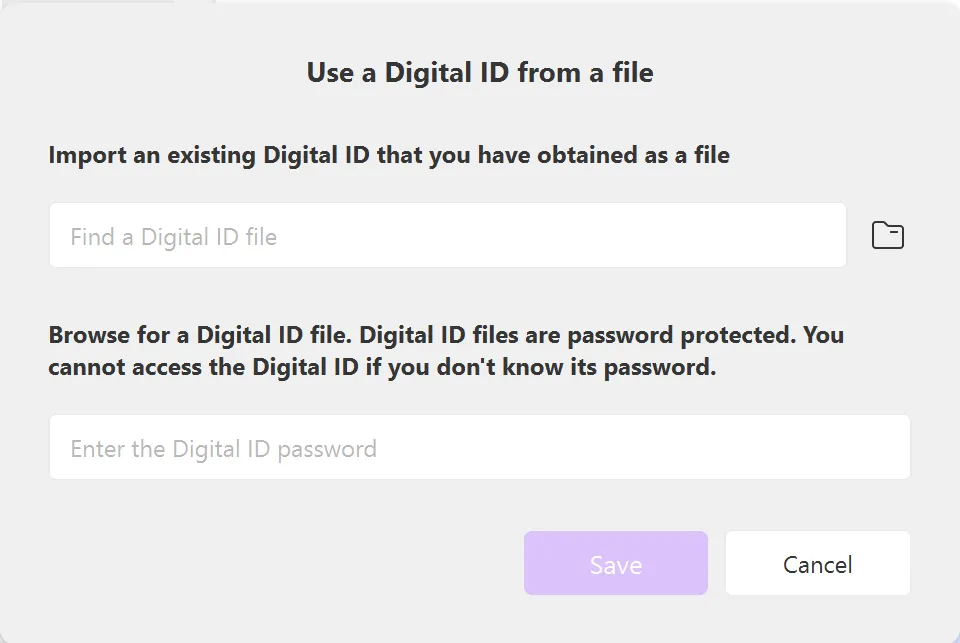Dismiss the dialog with Cancel

tap(817, 564)
